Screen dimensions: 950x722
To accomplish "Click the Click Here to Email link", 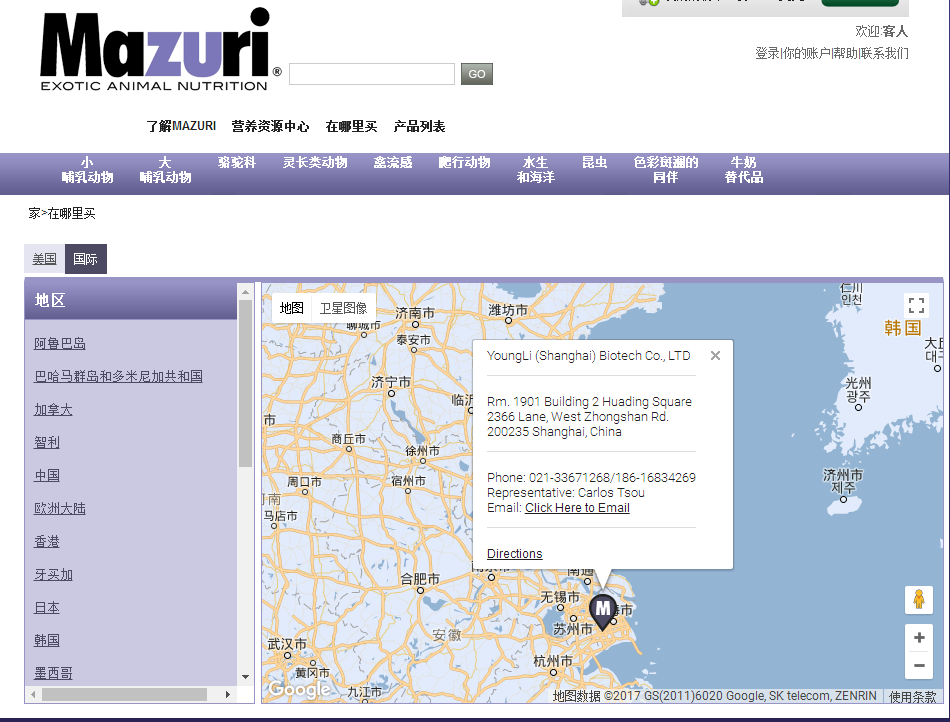I will coord(577,508).
